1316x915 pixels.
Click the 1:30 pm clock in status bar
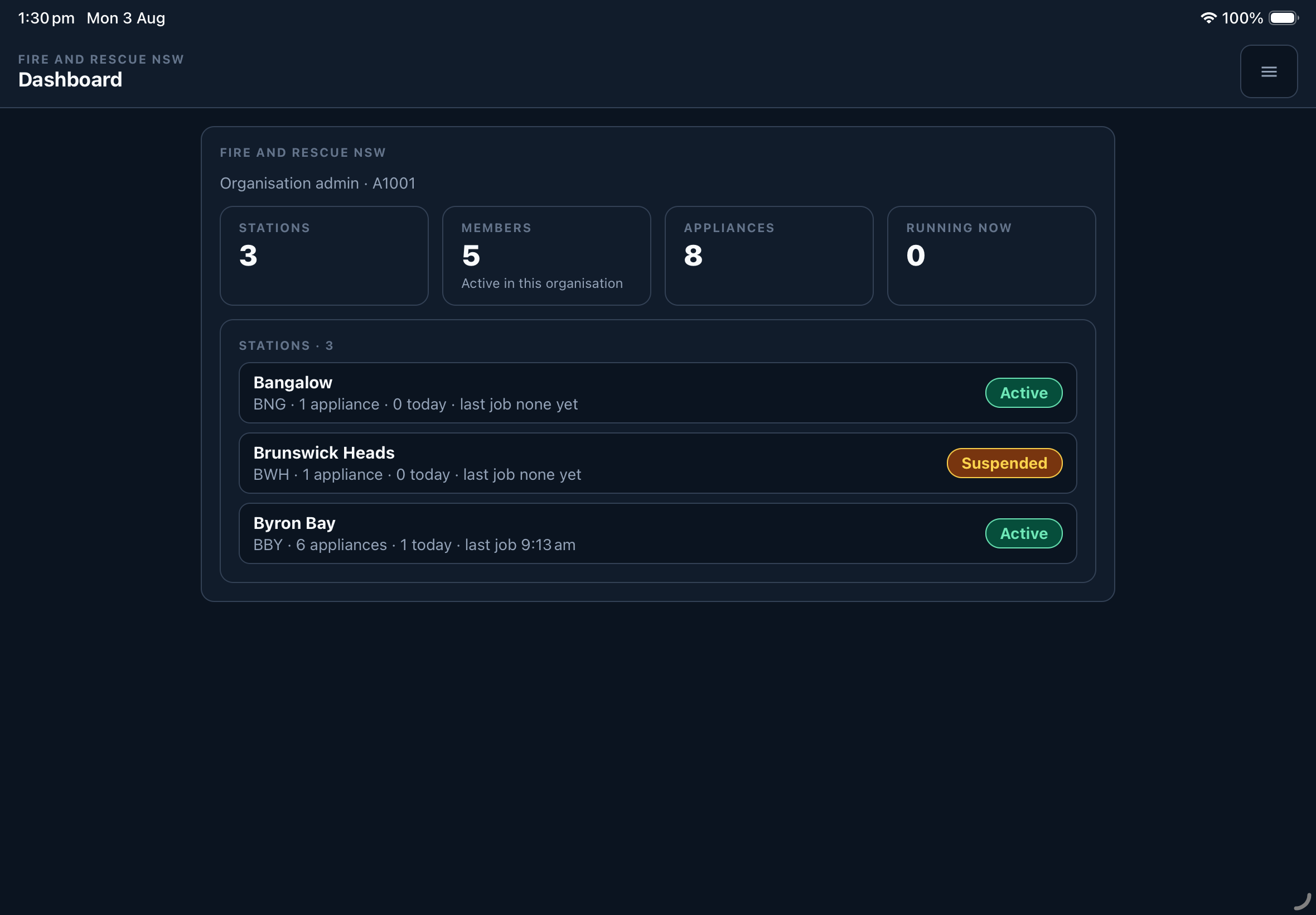point(46,18)
